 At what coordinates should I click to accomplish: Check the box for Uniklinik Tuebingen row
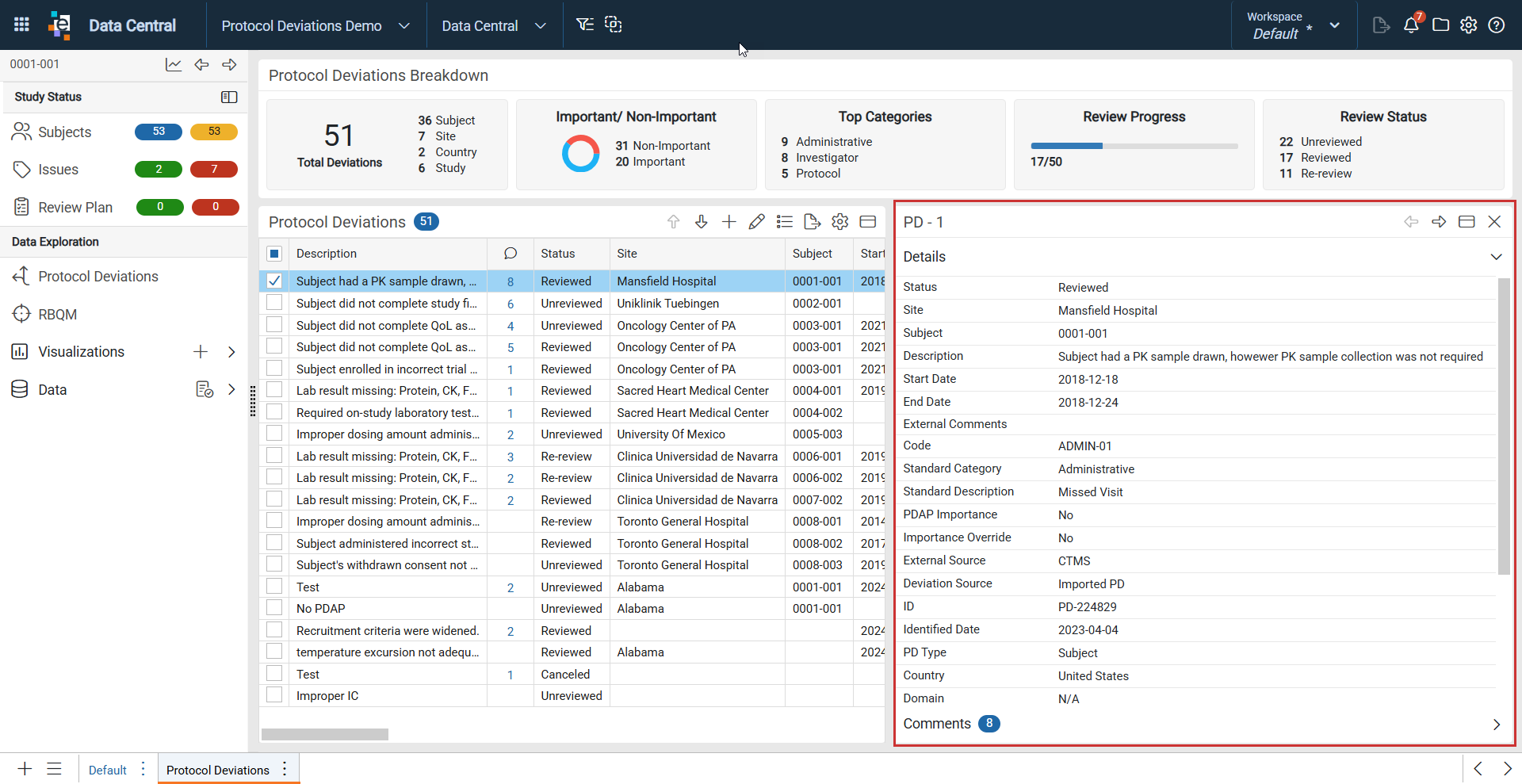pos(274,303)
